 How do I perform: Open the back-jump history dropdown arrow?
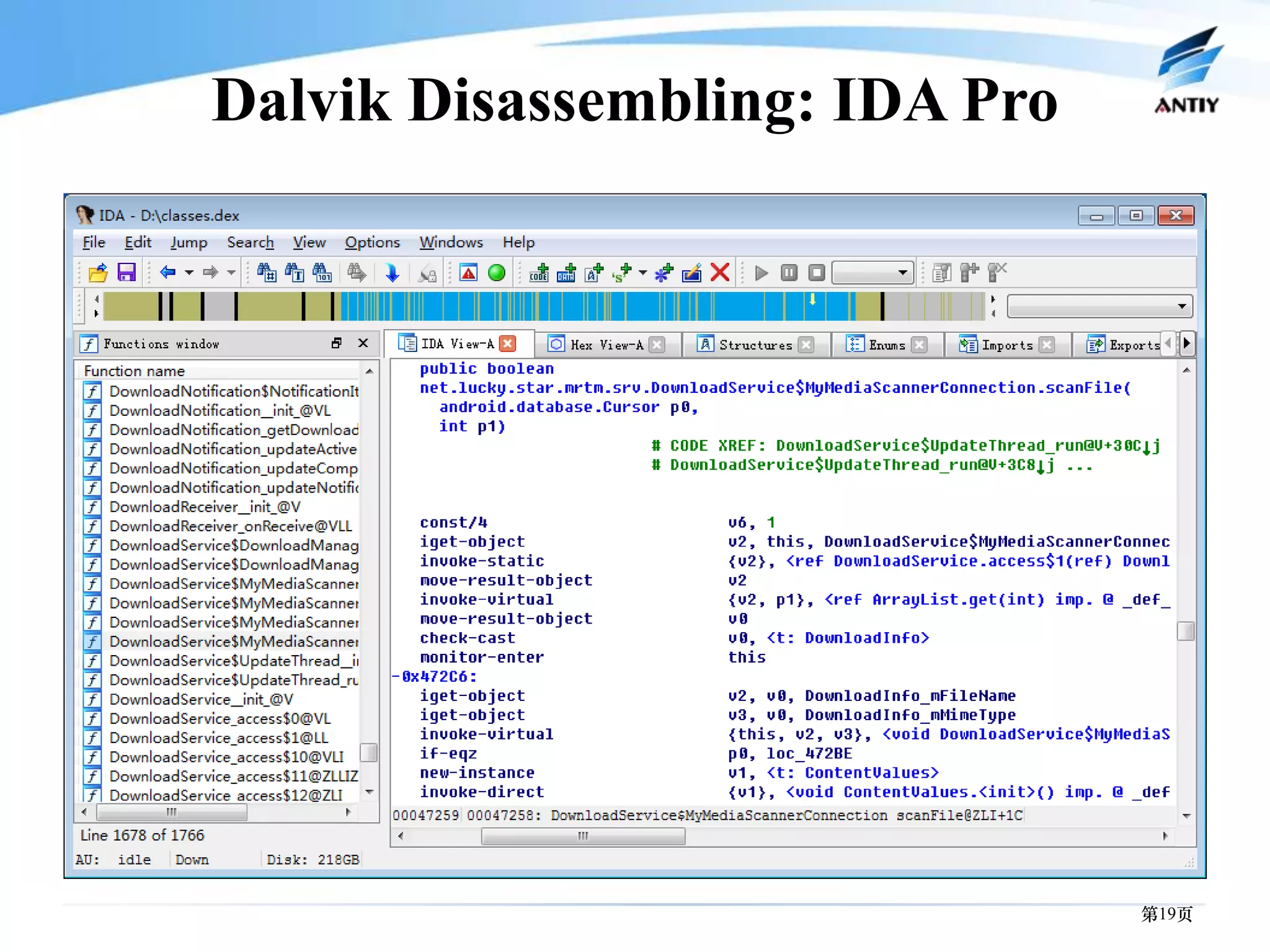click(x=189, y=272)
